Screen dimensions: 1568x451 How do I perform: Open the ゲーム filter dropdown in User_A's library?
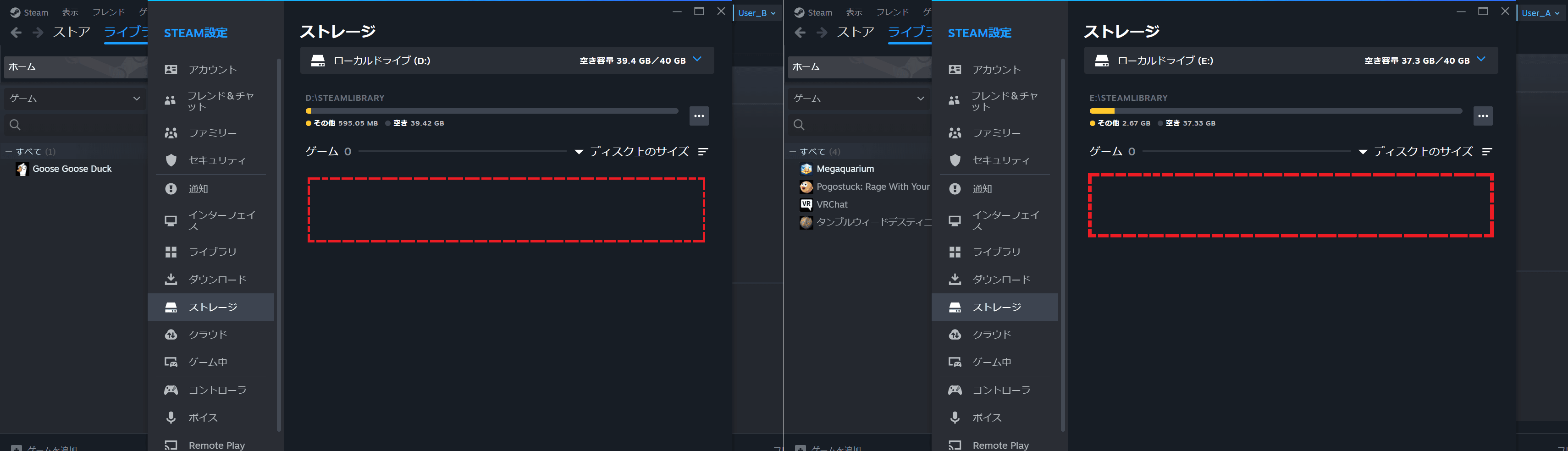tap(859, 99)
